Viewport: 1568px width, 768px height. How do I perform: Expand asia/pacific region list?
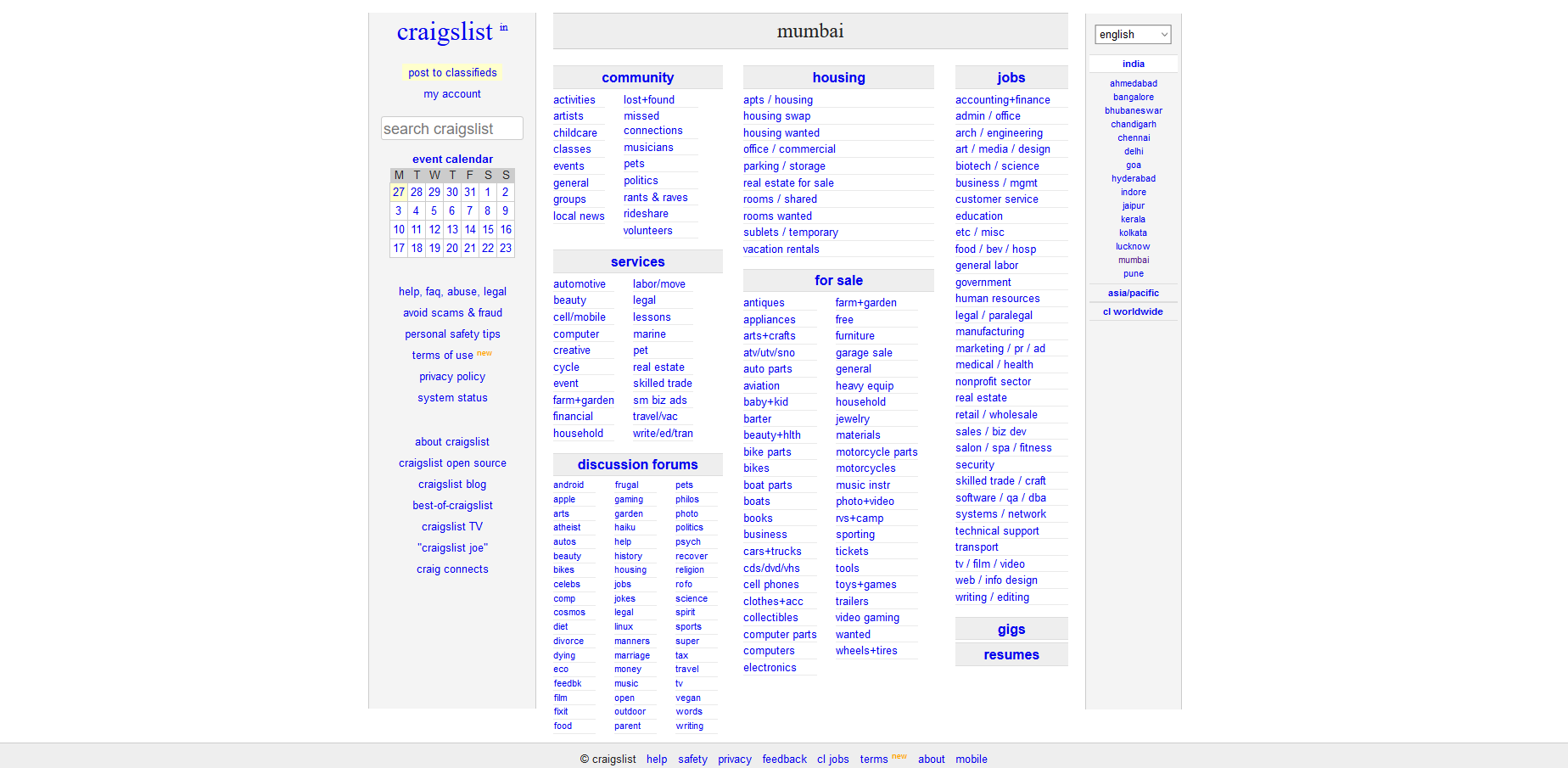click(x=1134, y=293)
